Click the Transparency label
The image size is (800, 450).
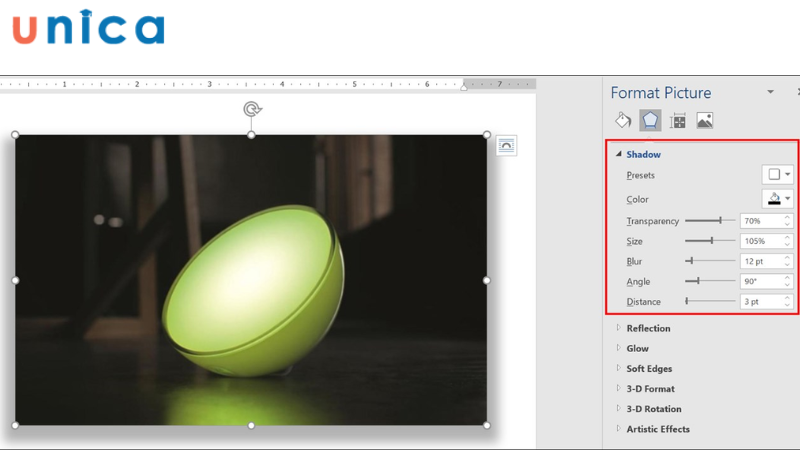coord(653,221)
